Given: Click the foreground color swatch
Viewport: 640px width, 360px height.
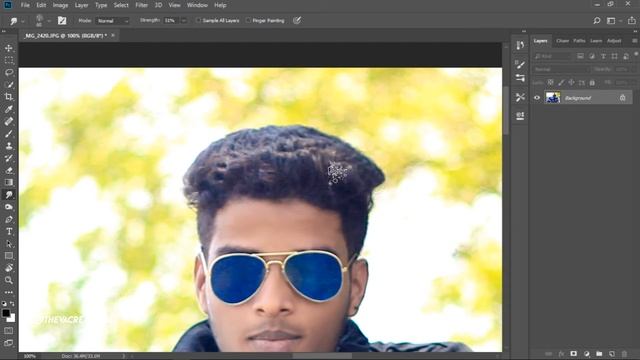Looking at the screenshot, I should click(x=6, y=313).
